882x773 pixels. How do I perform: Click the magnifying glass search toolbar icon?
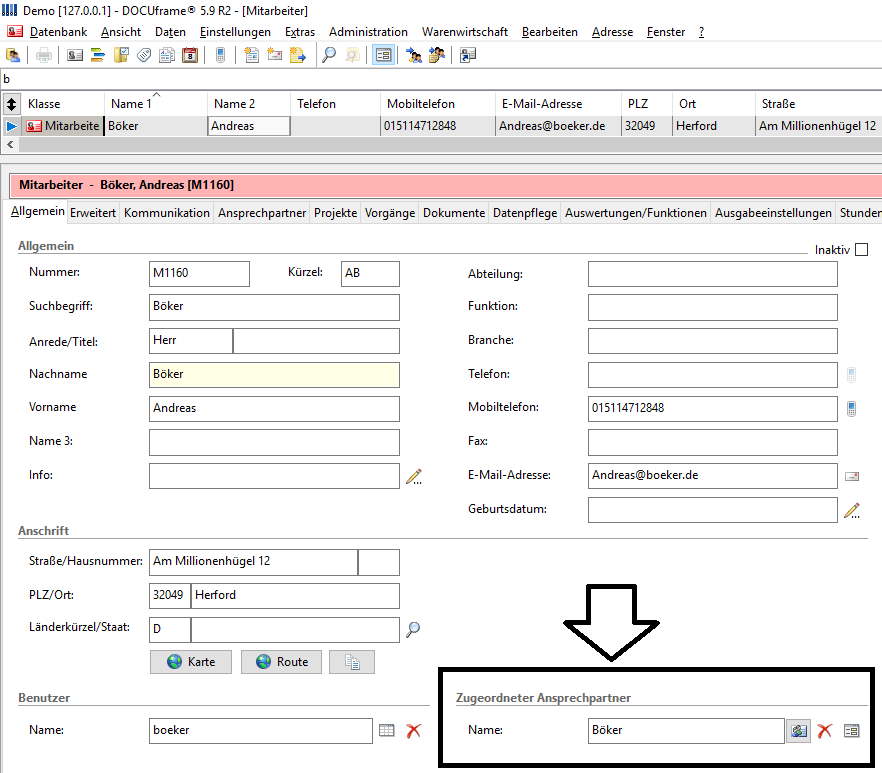[x=329, y=55]
